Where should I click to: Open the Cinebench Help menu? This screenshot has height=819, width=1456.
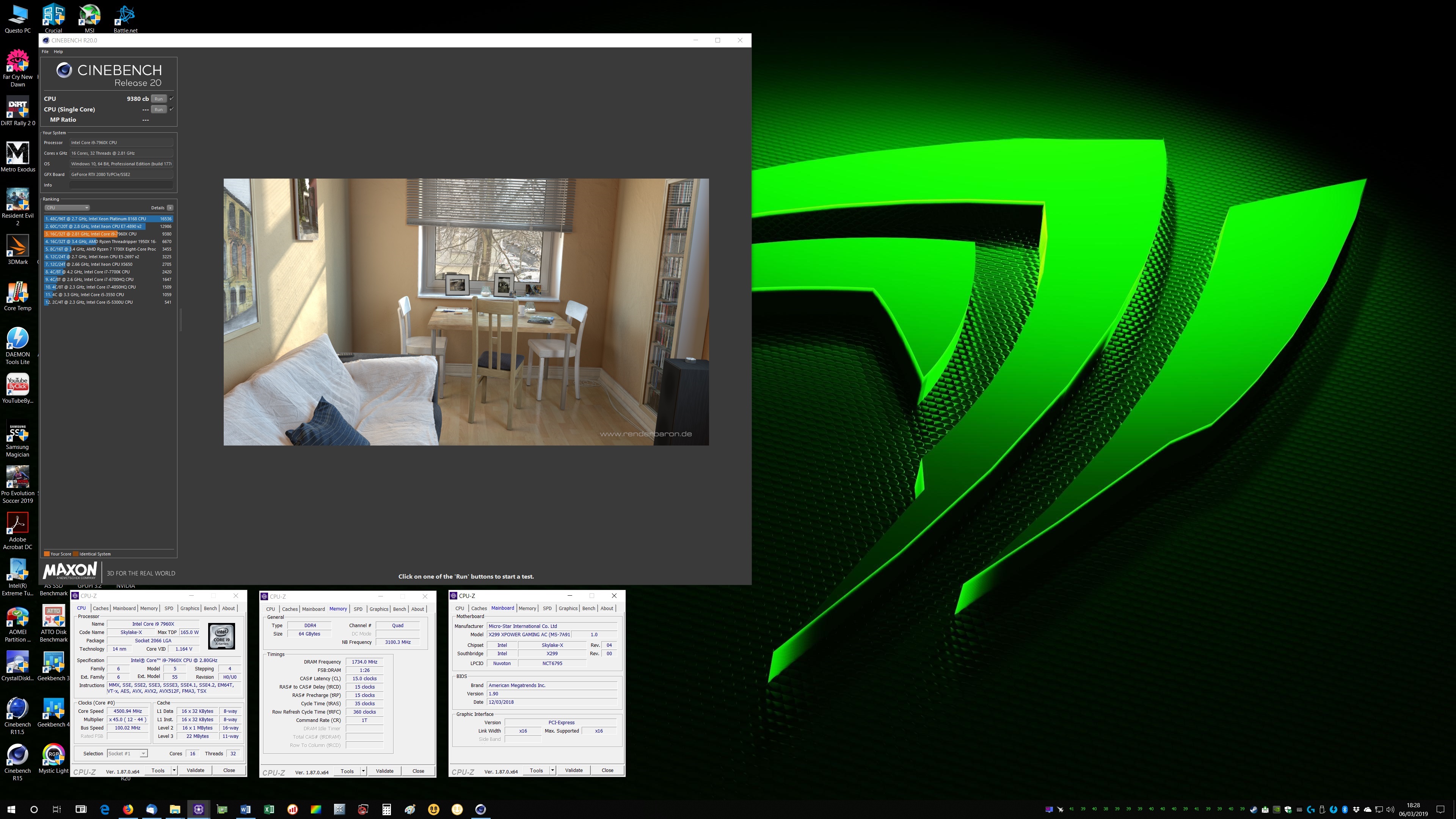pyautogui.click(x=58, y=52)
